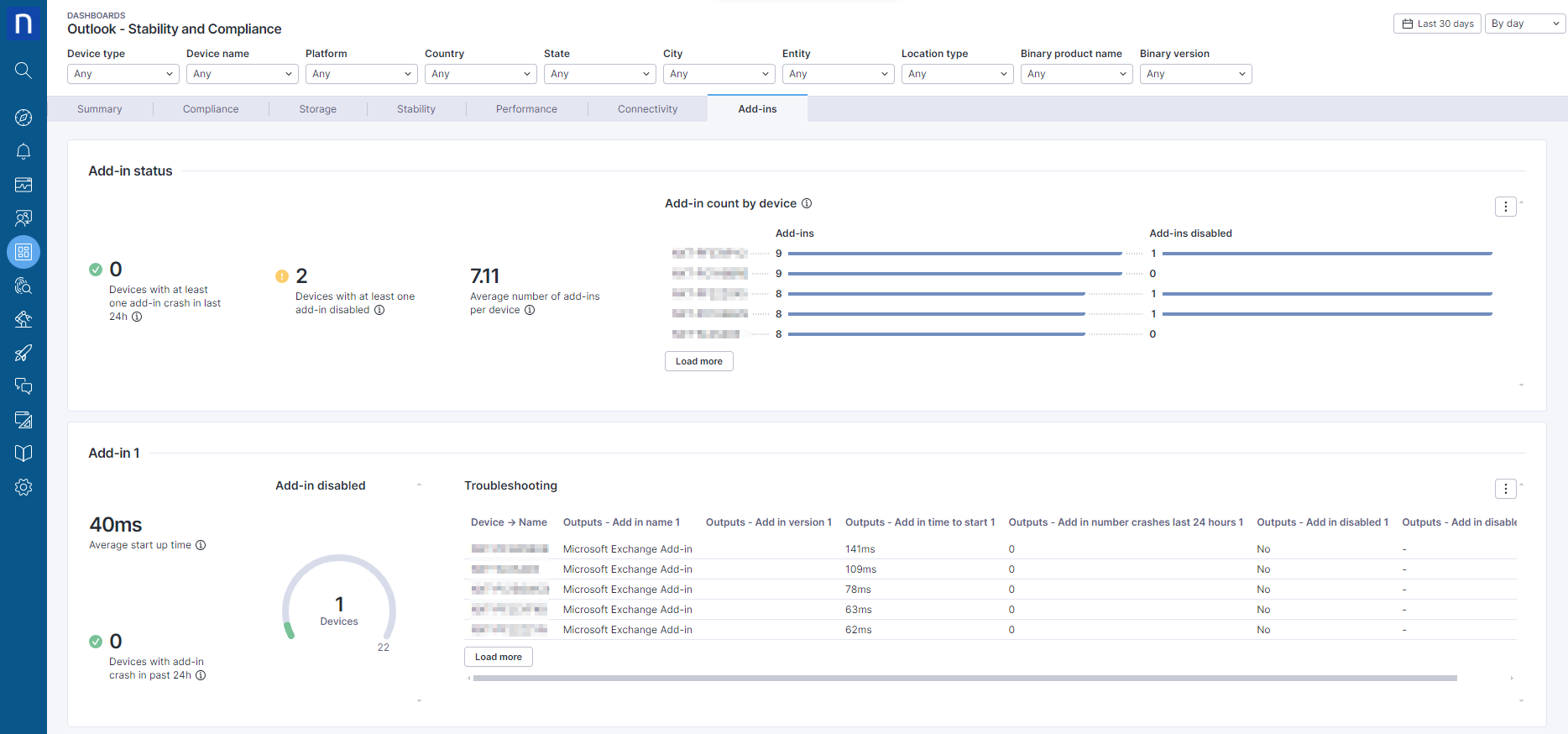Open the book library icon in sidebar
The width and height of the screenshot is (1568, 734).
pyautogui.click(x=24, y=454)
